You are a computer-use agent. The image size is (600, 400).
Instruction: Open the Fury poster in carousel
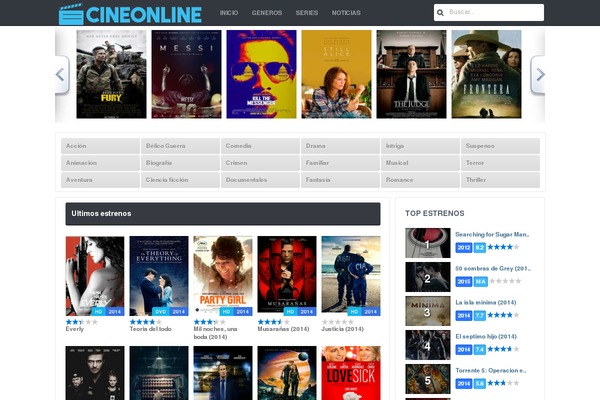click(111, 74)
